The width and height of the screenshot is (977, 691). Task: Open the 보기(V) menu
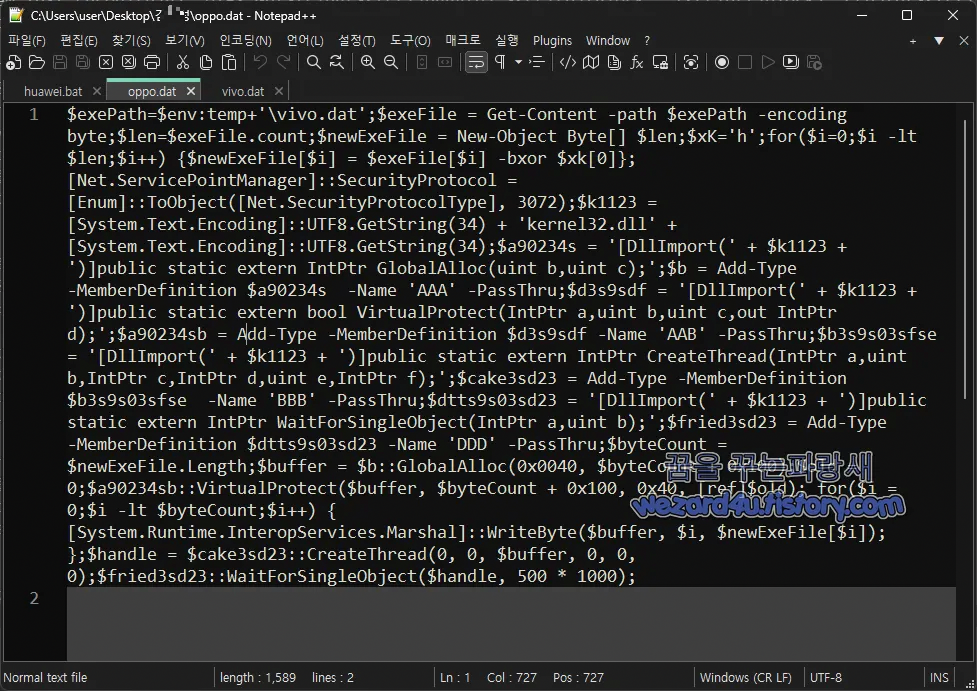point(184,41)
